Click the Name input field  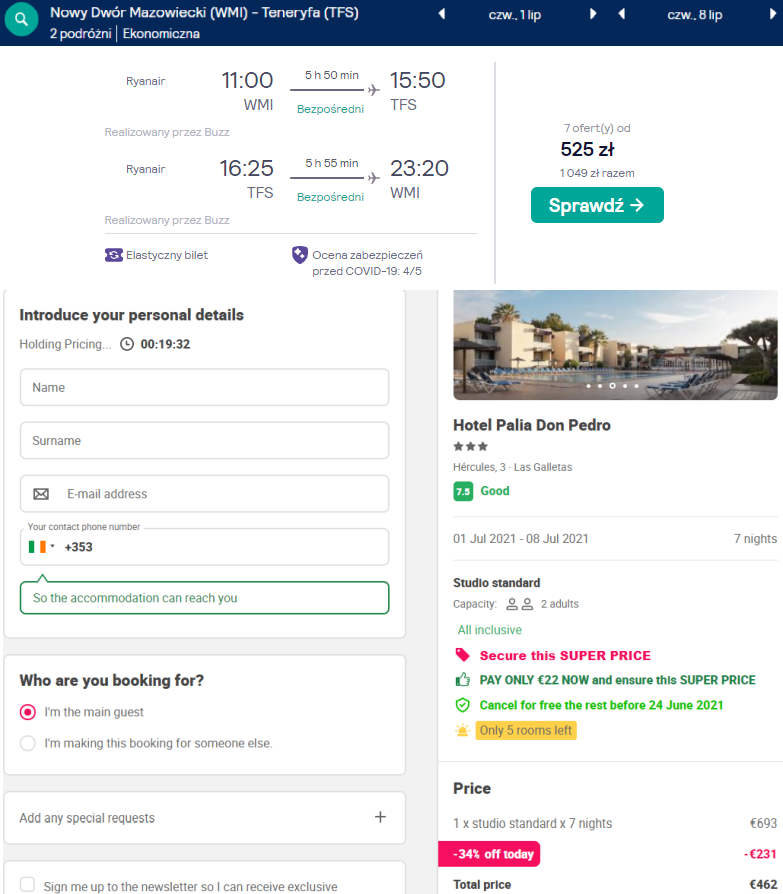click(x=205, y=387)
